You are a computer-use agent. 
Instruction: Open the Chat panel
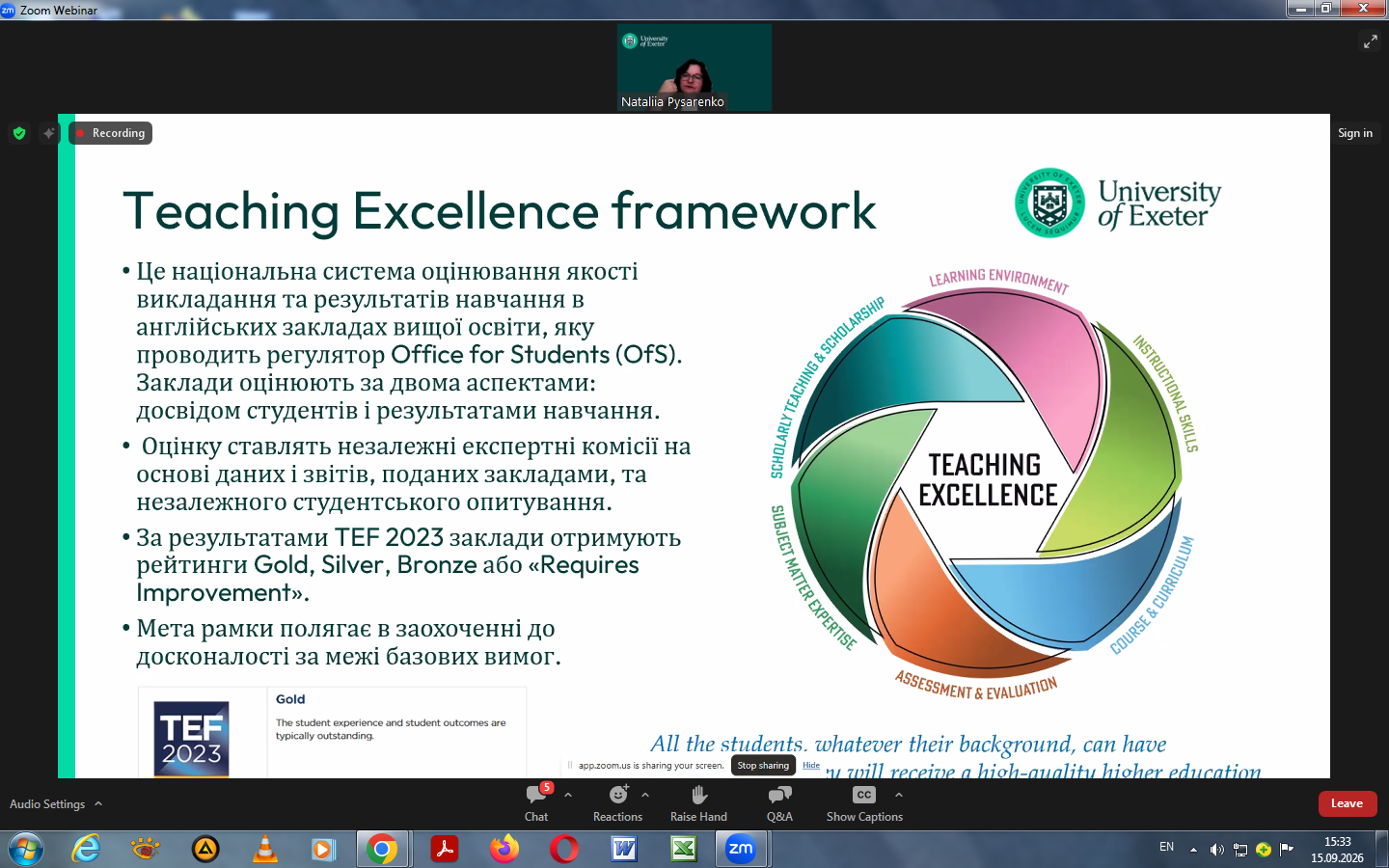[x=536, y=803]
